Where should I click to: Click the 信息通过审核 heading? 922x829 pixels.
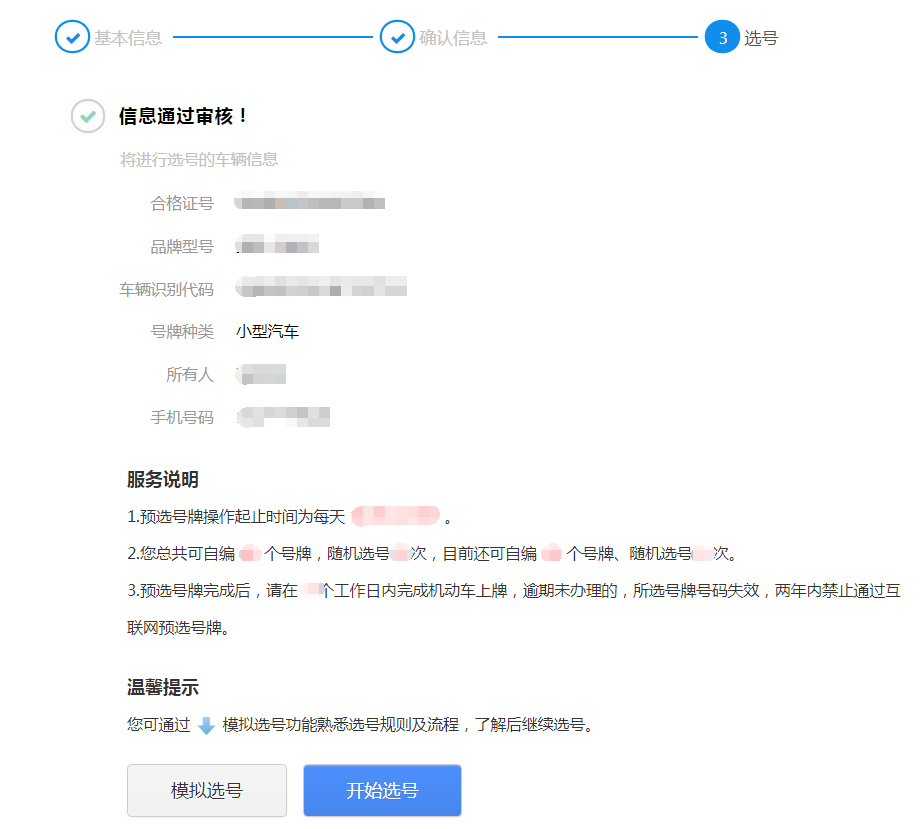pos(183,116)
